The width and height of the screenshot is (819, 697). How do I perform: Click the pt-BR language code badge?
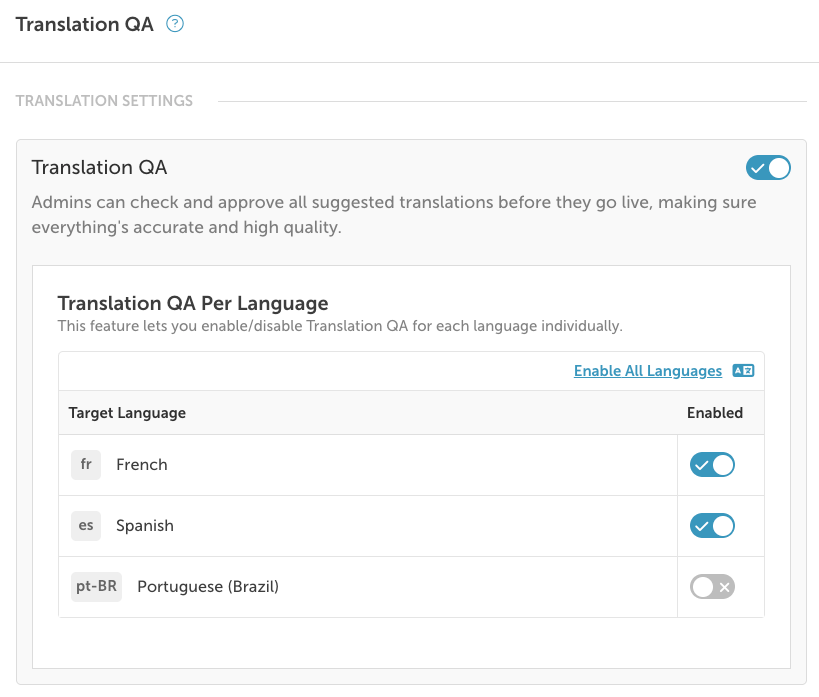pyautogui.click(x=96, y=587)
